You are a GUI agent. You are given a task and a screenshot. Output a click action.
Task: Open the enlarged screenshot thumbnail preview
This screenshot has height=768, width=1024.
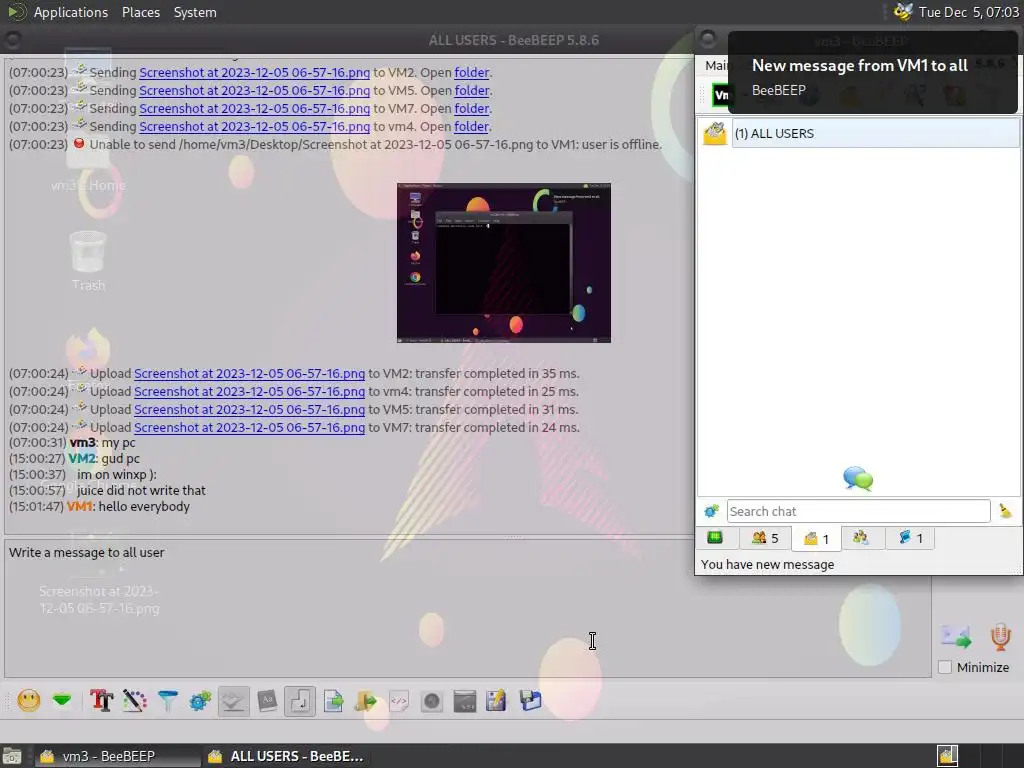[x=504, y=263]
